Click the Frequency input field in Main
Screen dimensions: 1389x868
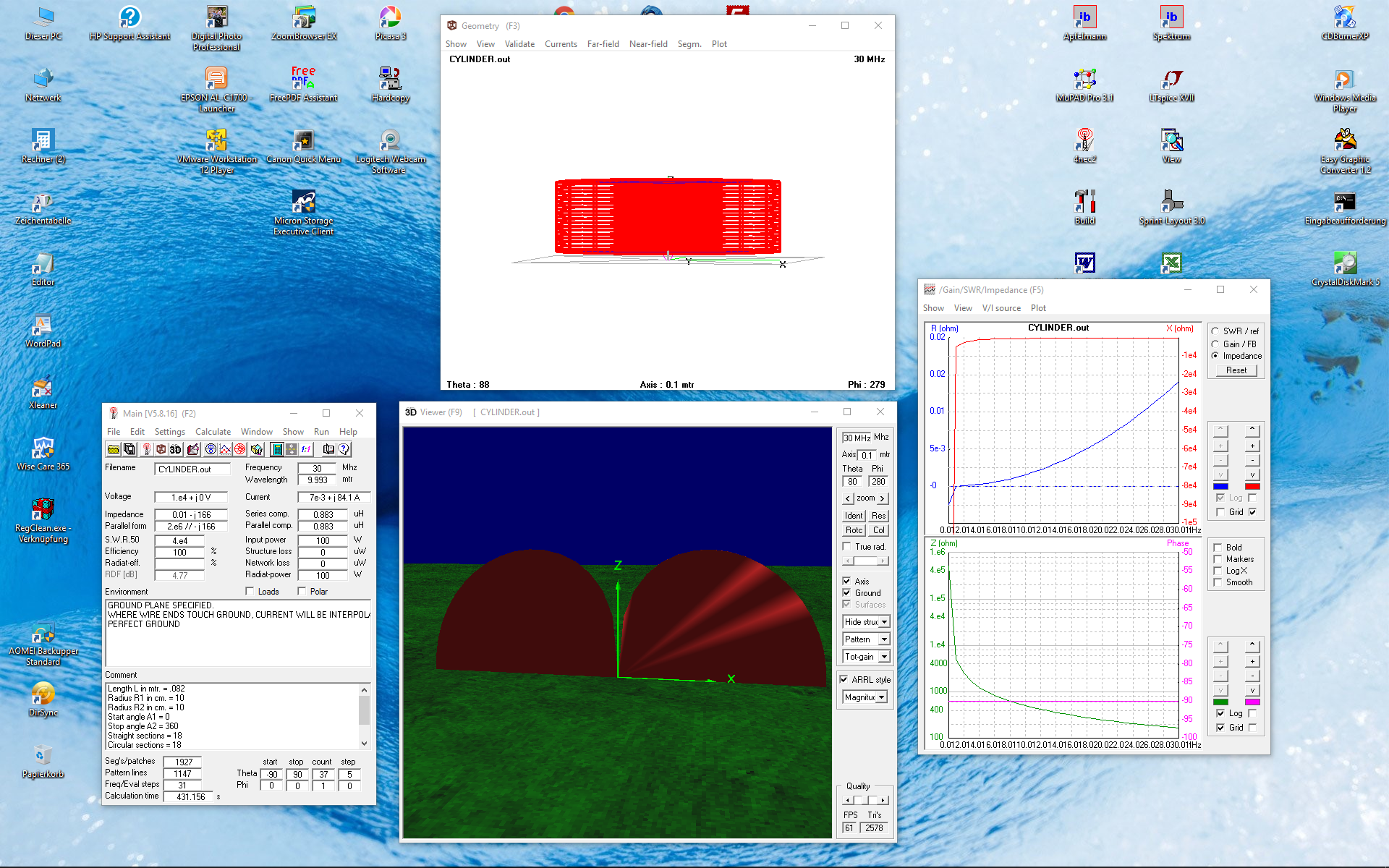coord(317,468)
